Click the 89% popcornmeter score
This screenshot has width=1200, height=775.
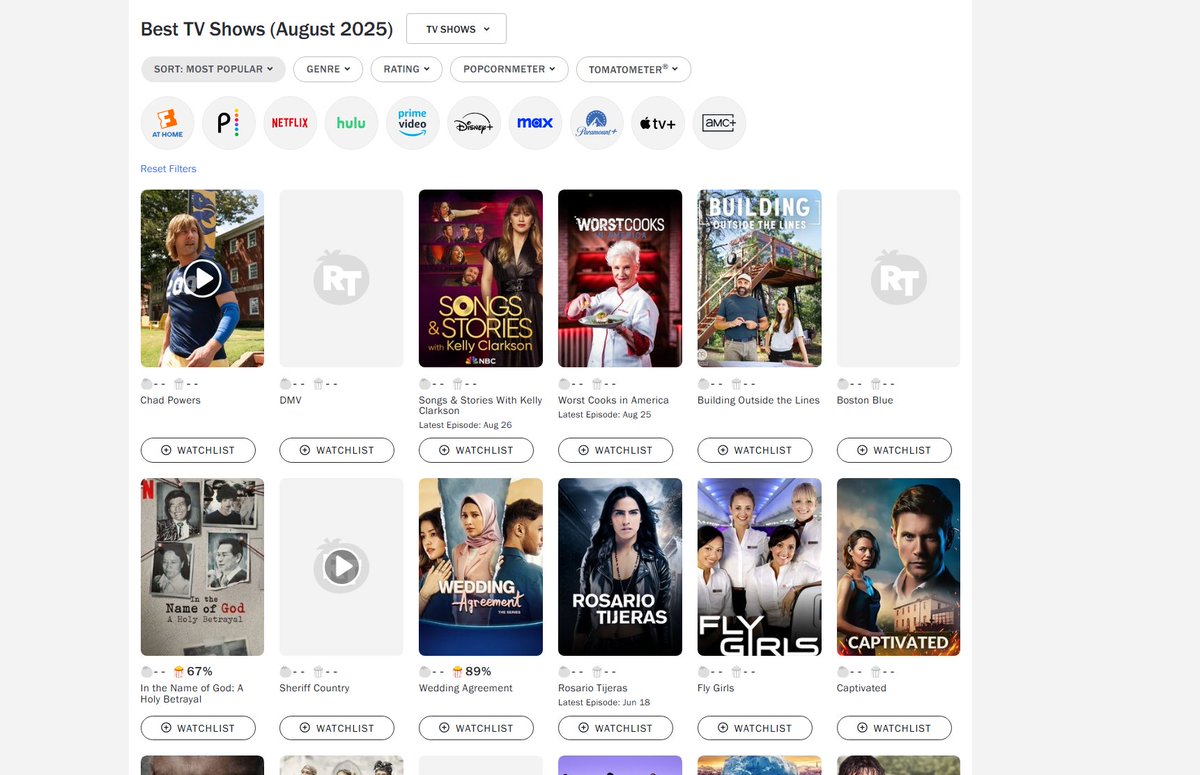478,672
